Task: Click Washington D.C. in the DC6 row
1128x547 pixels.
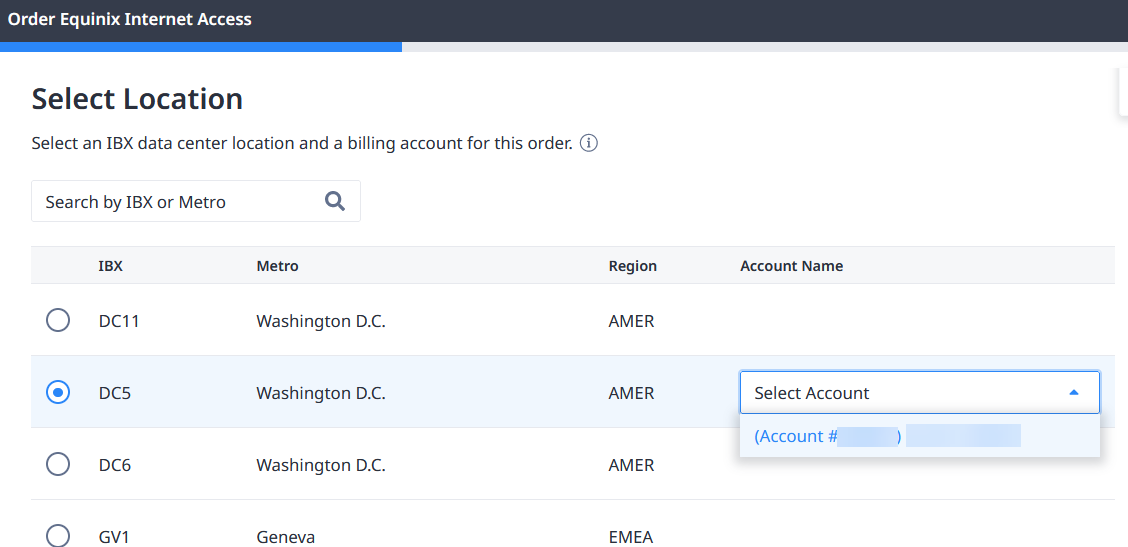Action: pos(321,465)
